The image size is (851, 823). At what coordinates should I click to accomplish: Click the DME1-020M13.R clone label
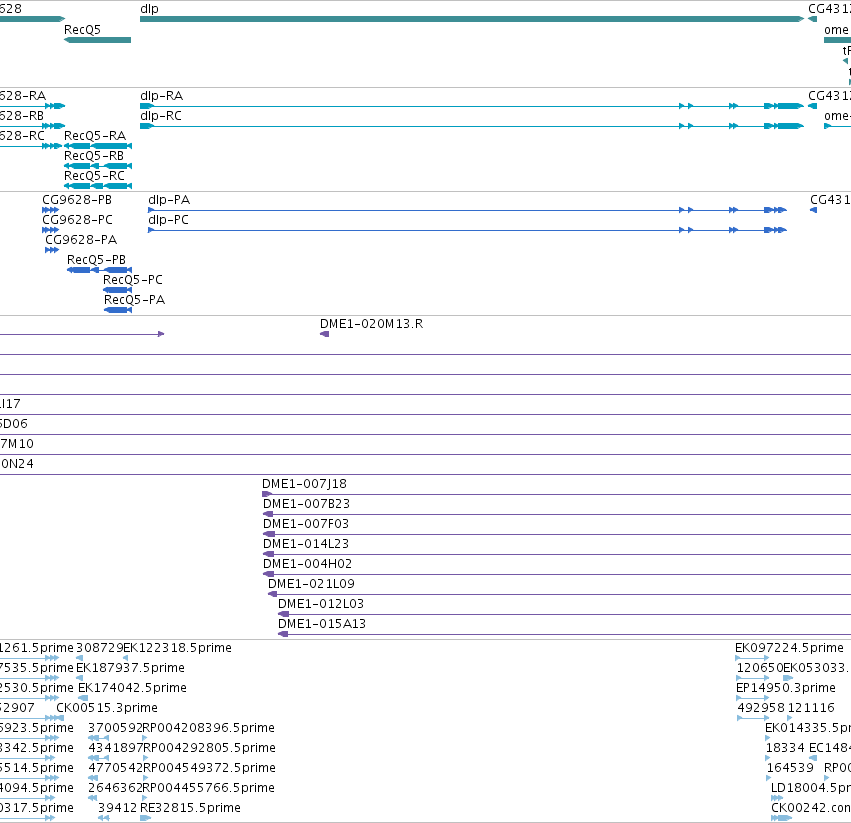371,324
